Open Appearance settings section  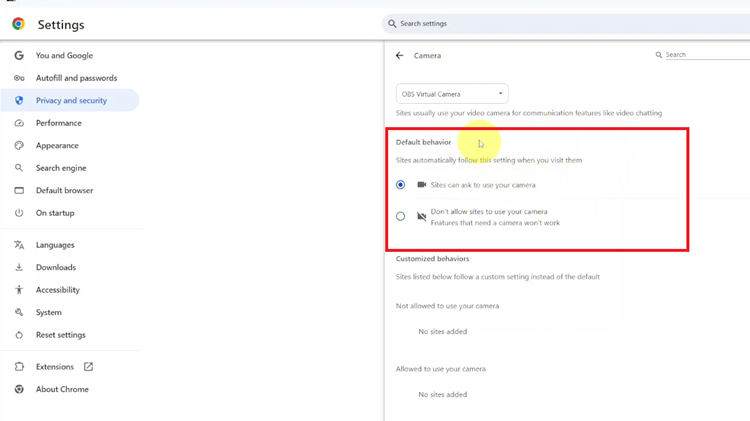coord(57,145)
